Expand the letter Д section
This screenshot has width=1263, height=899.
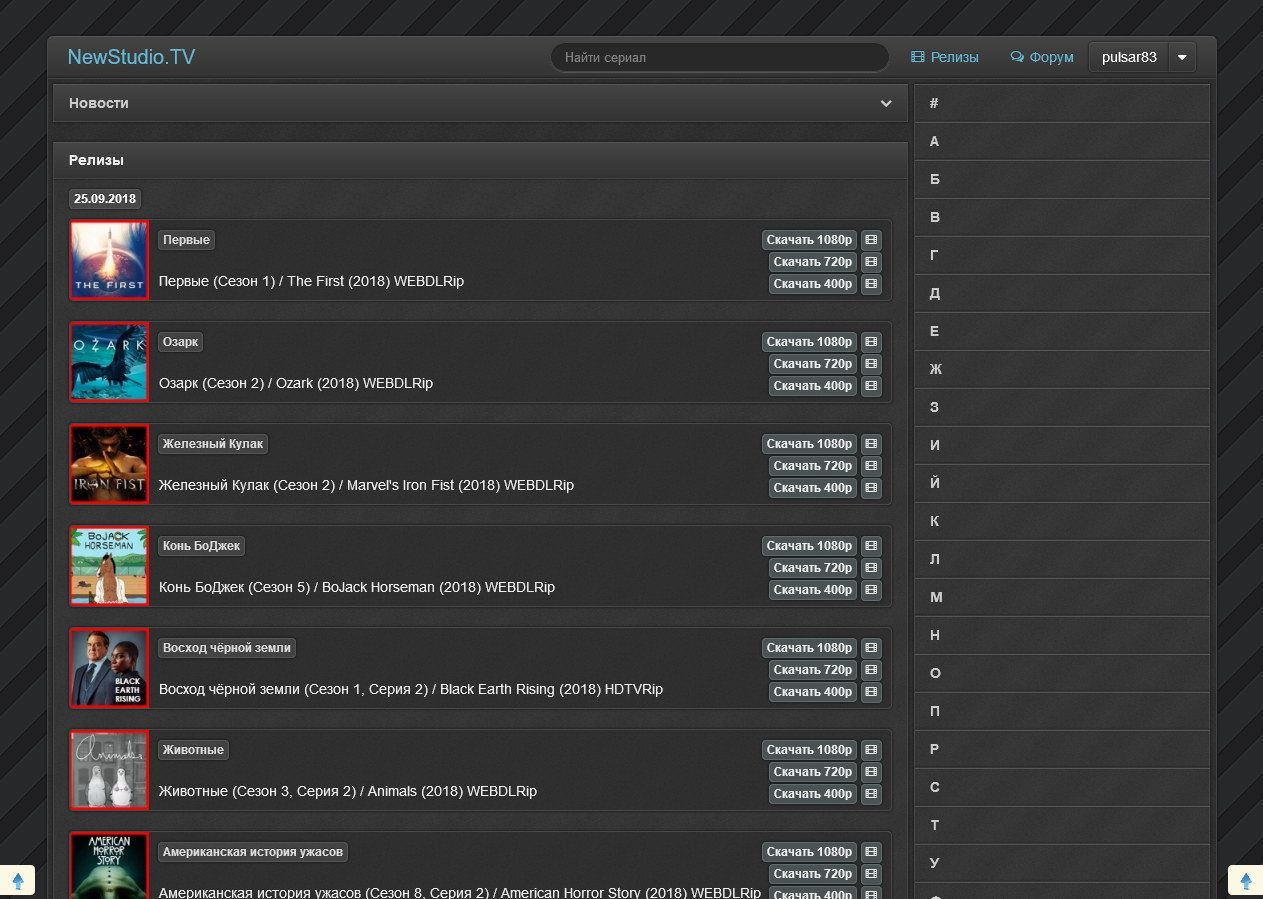1062,294
